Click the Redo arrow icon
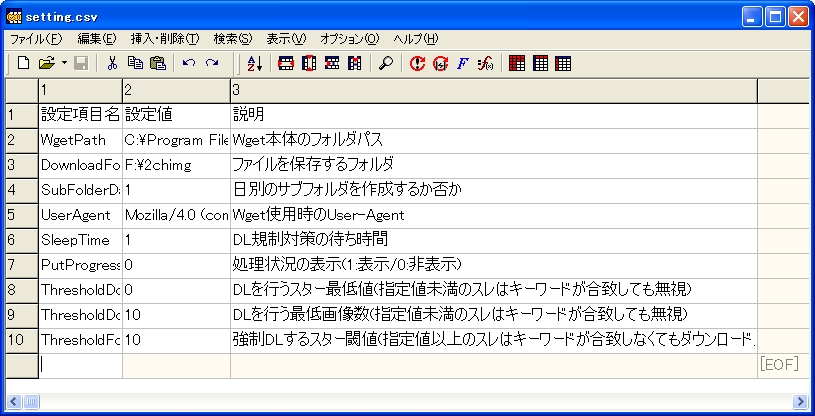Viewport: 815px width, 416px height. [212, 63]
